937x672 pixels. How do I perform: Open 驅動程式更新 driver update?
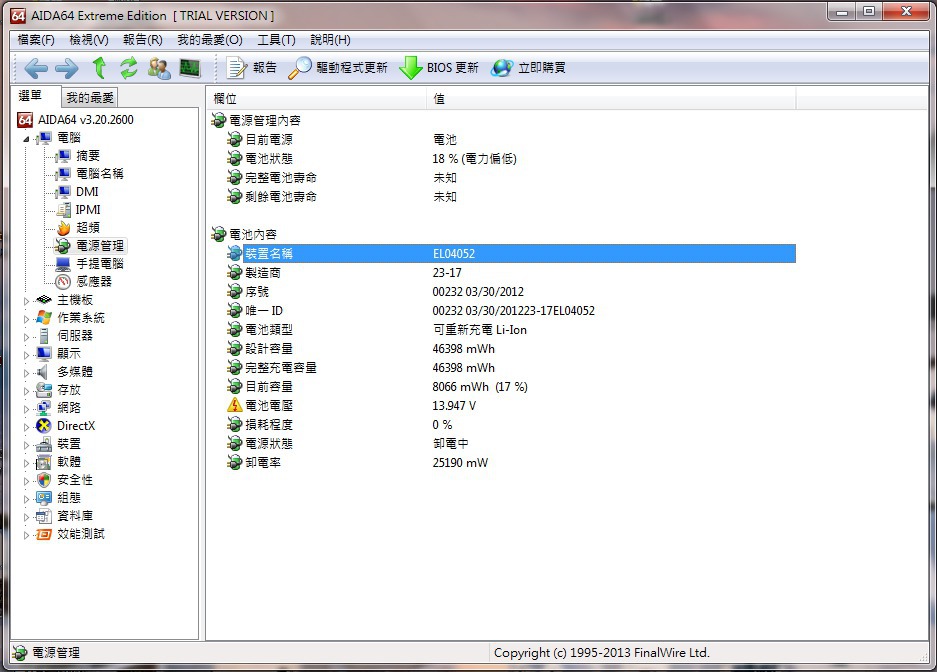pyautogui.click(x=338, y=68)
